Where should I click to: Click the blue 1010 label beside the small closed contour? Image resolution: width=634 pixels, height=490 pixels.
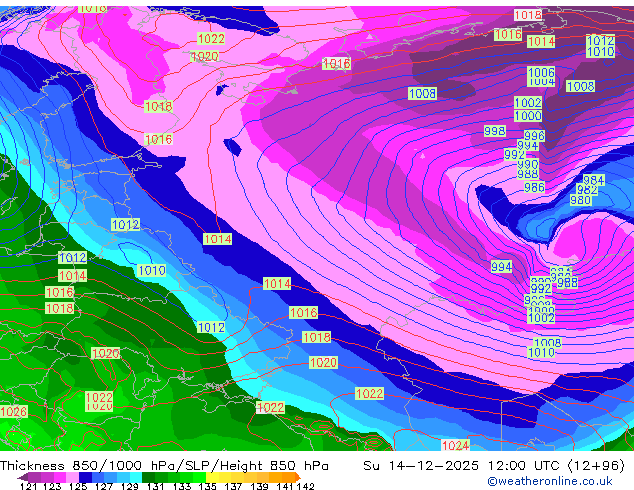tap(152, 270)
